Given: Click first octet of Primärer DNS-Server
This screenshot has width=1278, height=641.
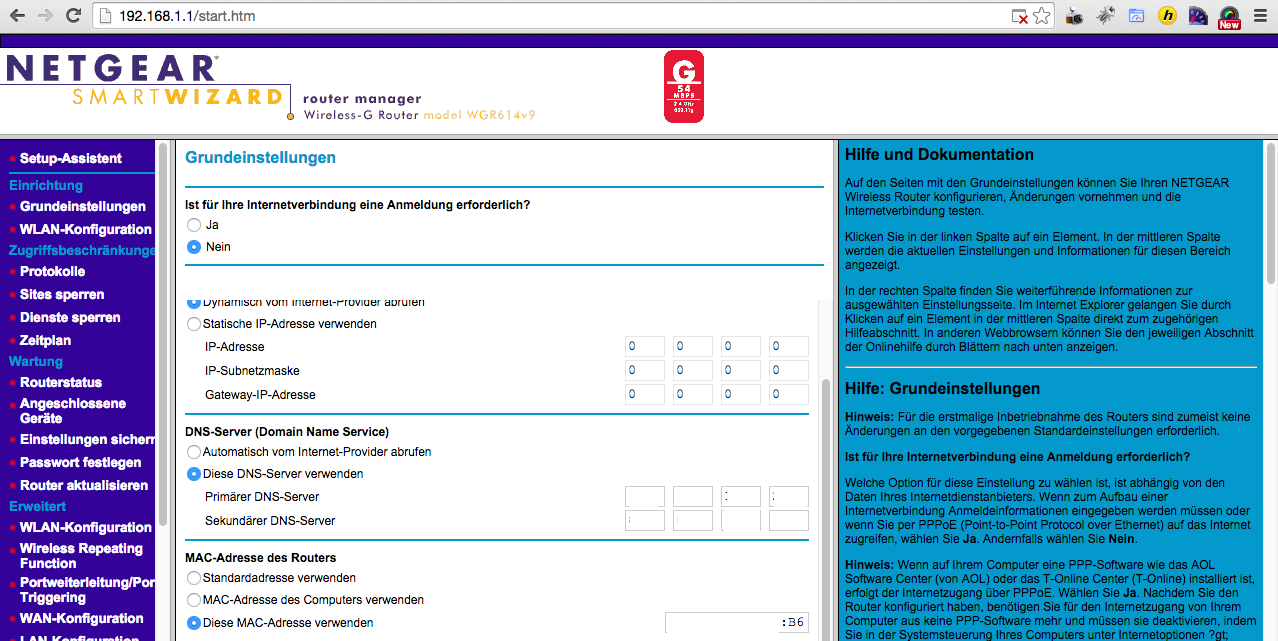Looking at the screenshot, I should [645, 497].
